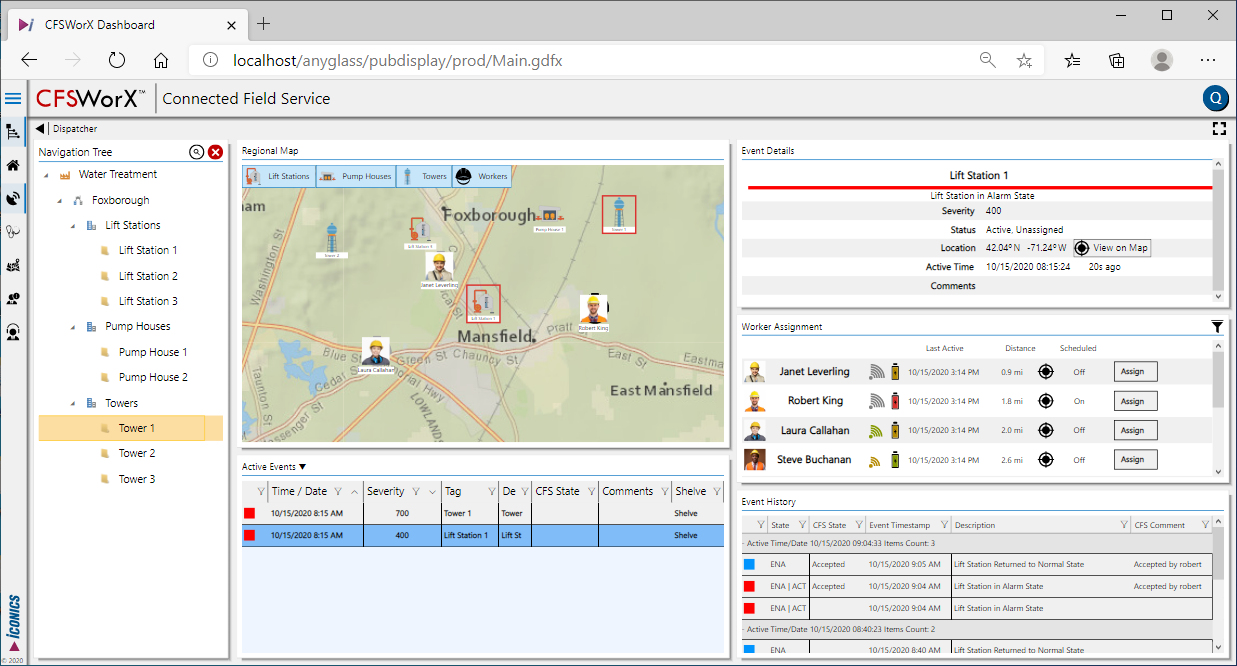
Task: Click the View on Map button
Action: (1111, 248)
